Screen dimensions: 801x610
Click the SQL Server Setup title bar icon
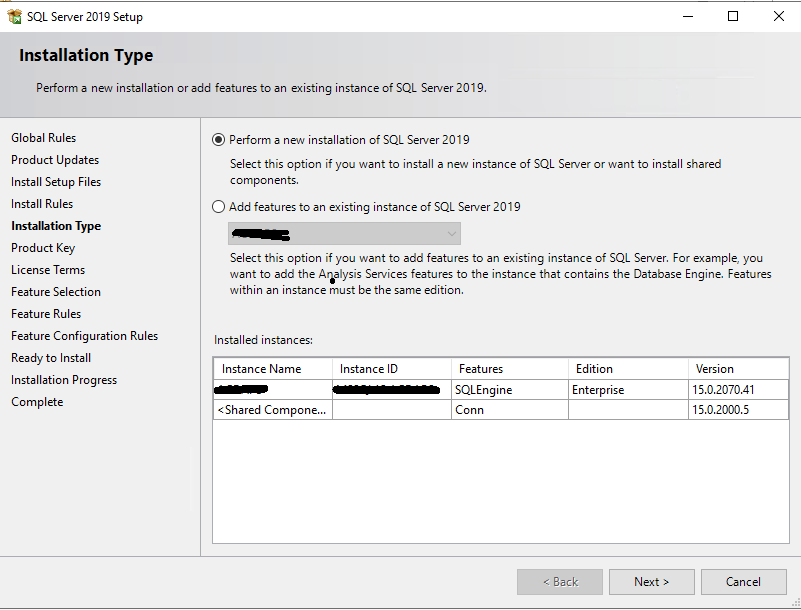[14, 16]
